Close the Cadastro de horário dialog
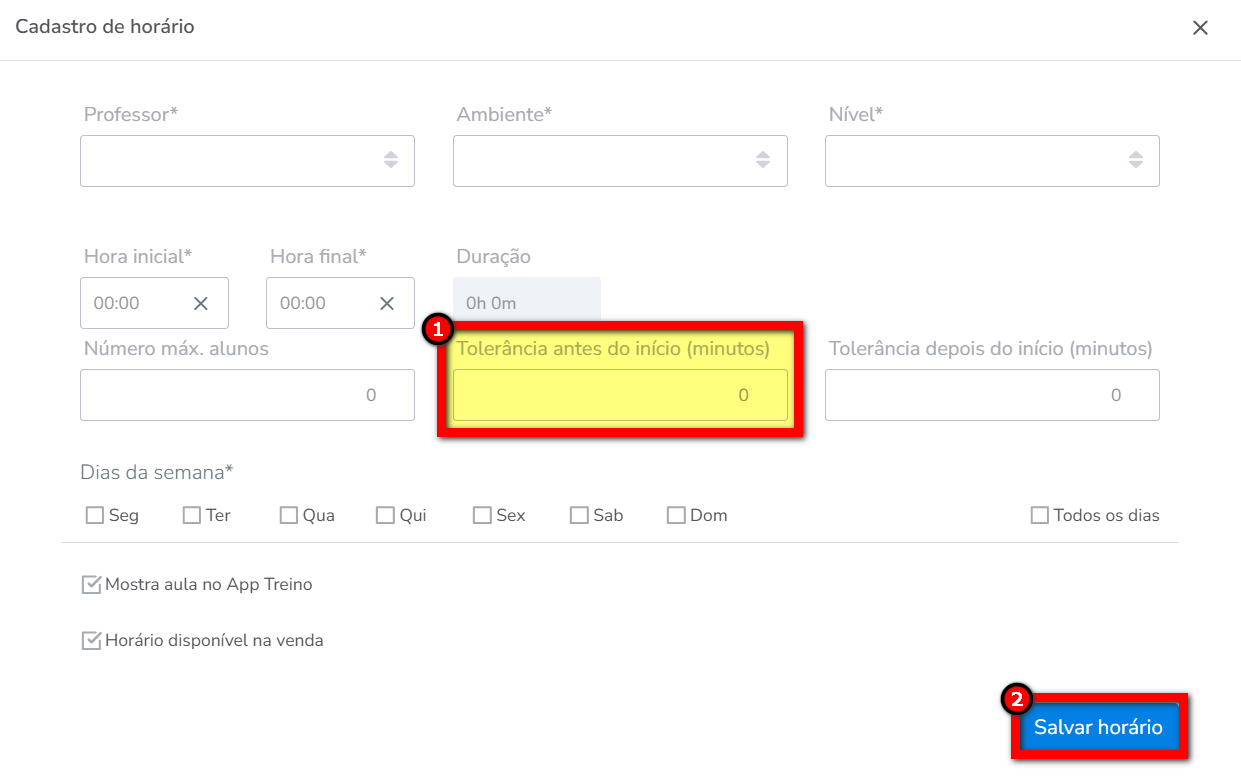Image resolution: width=1241 pixels, height=782 pixels. (1200, 28)
